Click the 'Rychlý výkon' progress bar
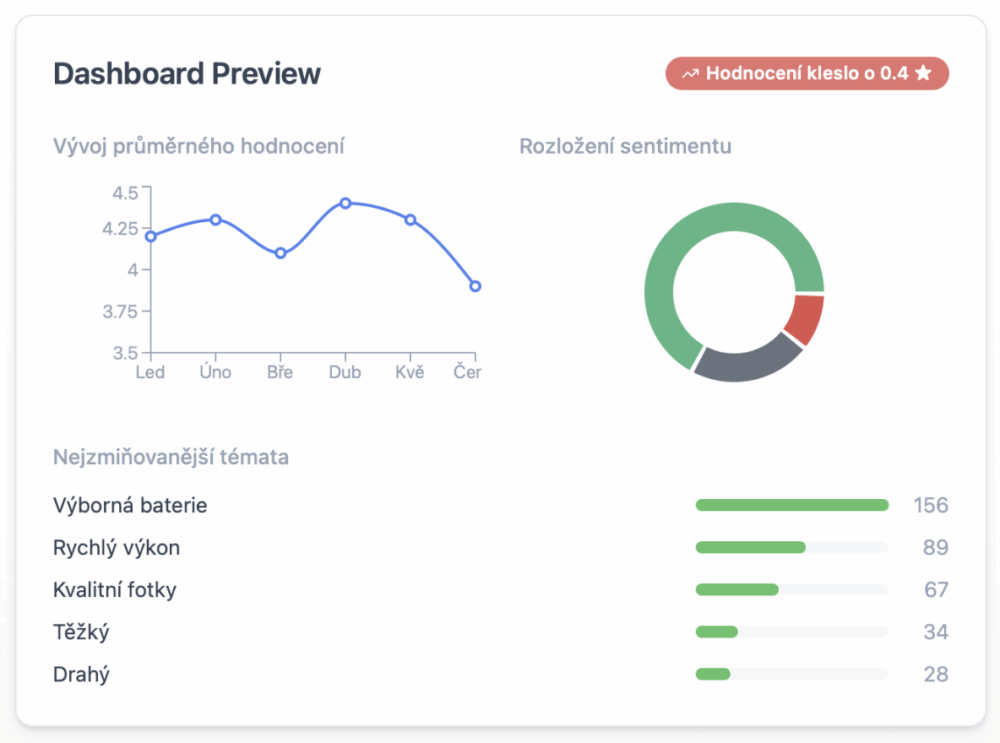The width and height of the screenshot is (1000, 743). (791, 547)
